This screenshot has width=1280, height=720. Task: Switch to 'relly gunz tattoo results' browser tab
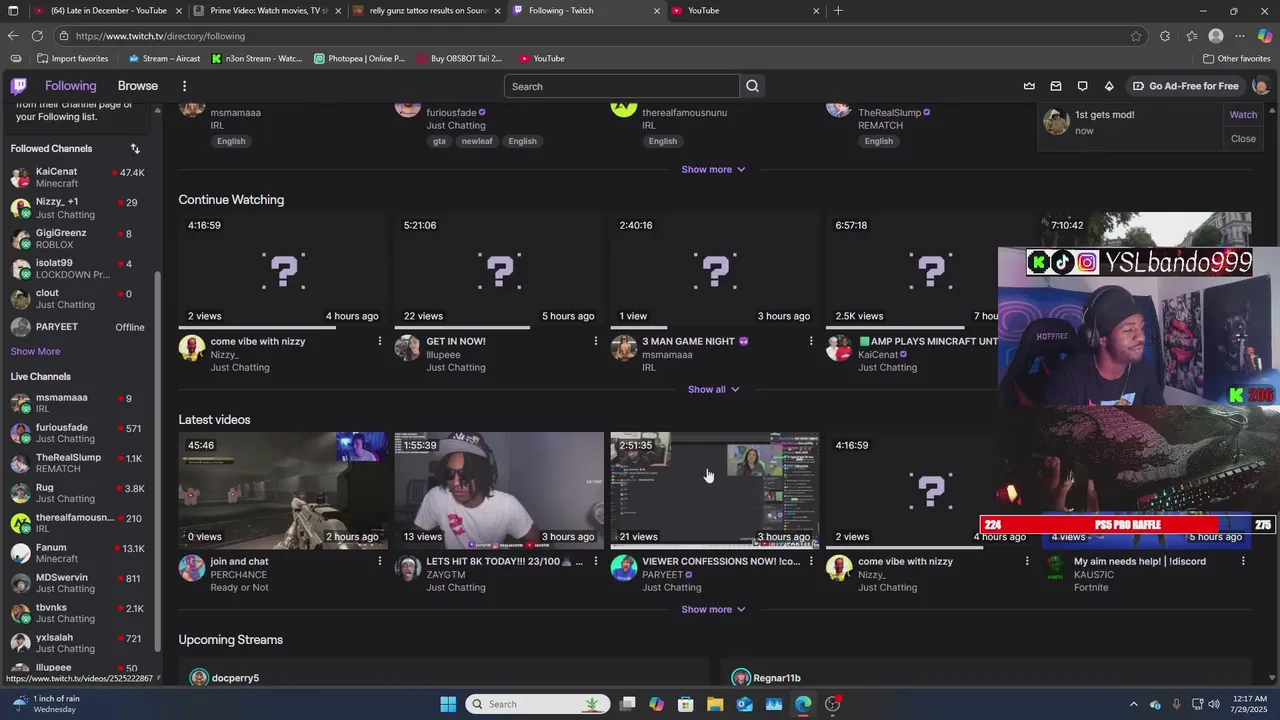coord(426,11)
